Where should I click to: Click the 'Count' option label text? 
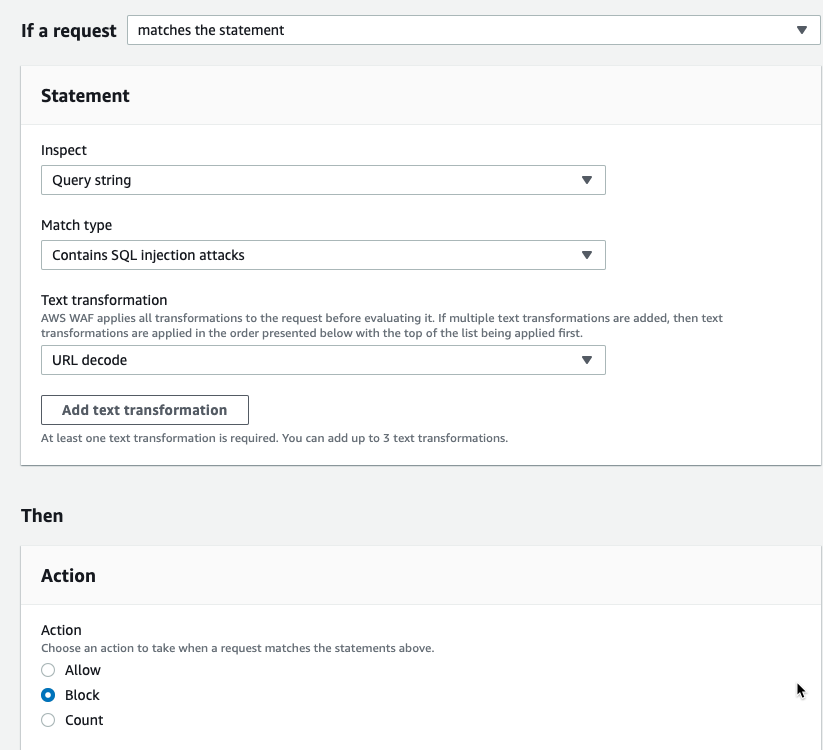coord(84,720)
